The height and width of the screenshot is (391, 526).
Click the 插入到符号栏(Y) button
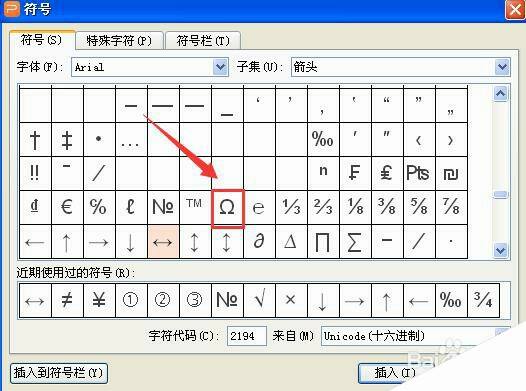[59, 373]
